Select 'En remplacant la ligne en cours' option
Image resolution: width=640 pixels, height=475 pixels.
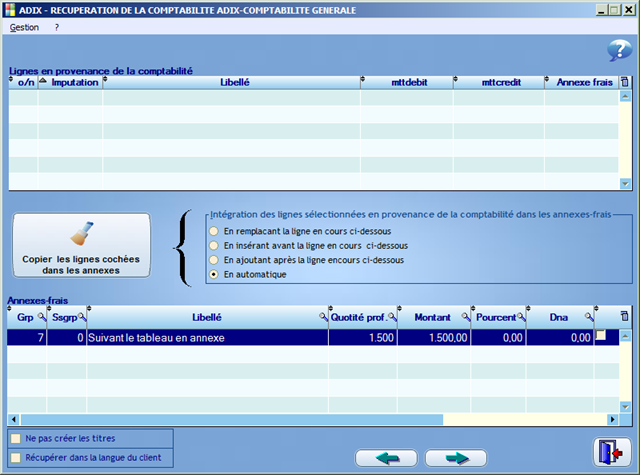[x=214, y=231]
